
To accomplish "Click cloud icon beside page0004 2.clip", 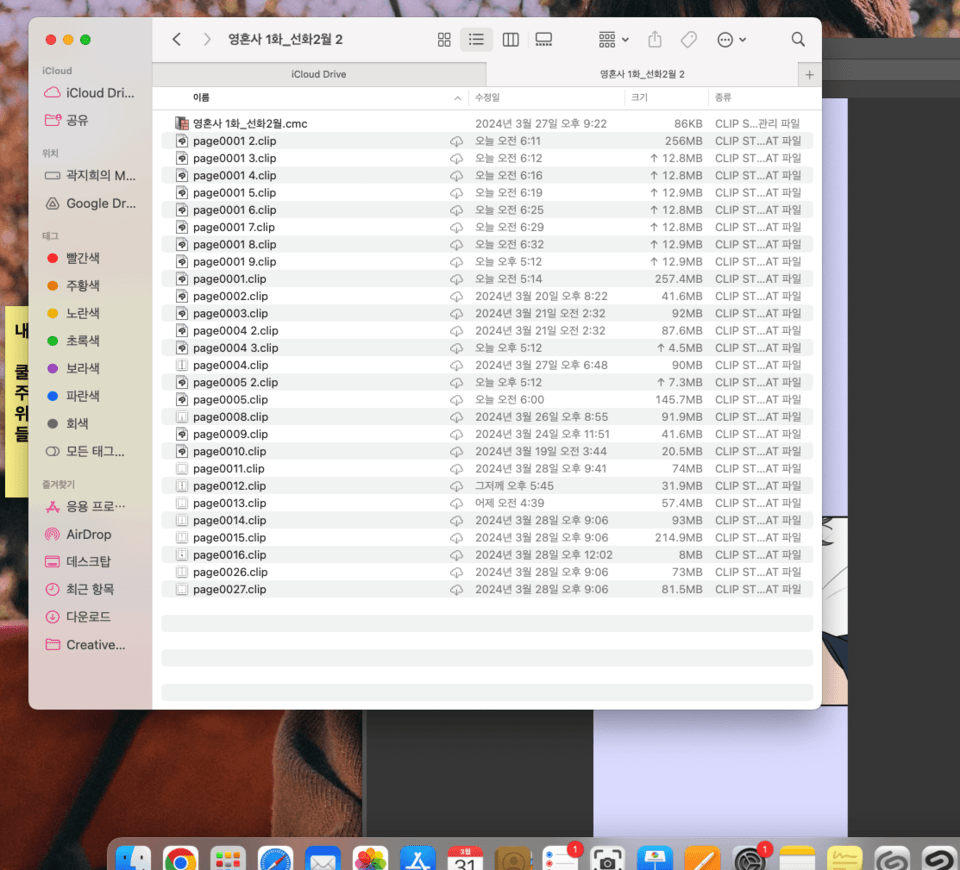I will pyautogui.click(x=456, y=331).
